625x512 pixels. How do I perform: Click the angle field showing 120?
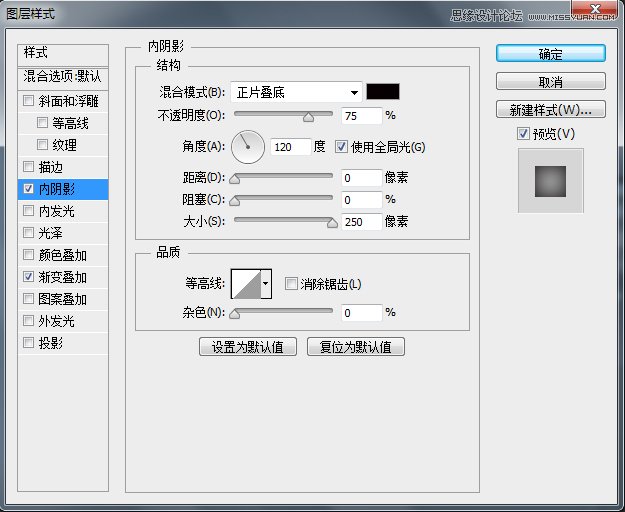[x=291, y=147]
